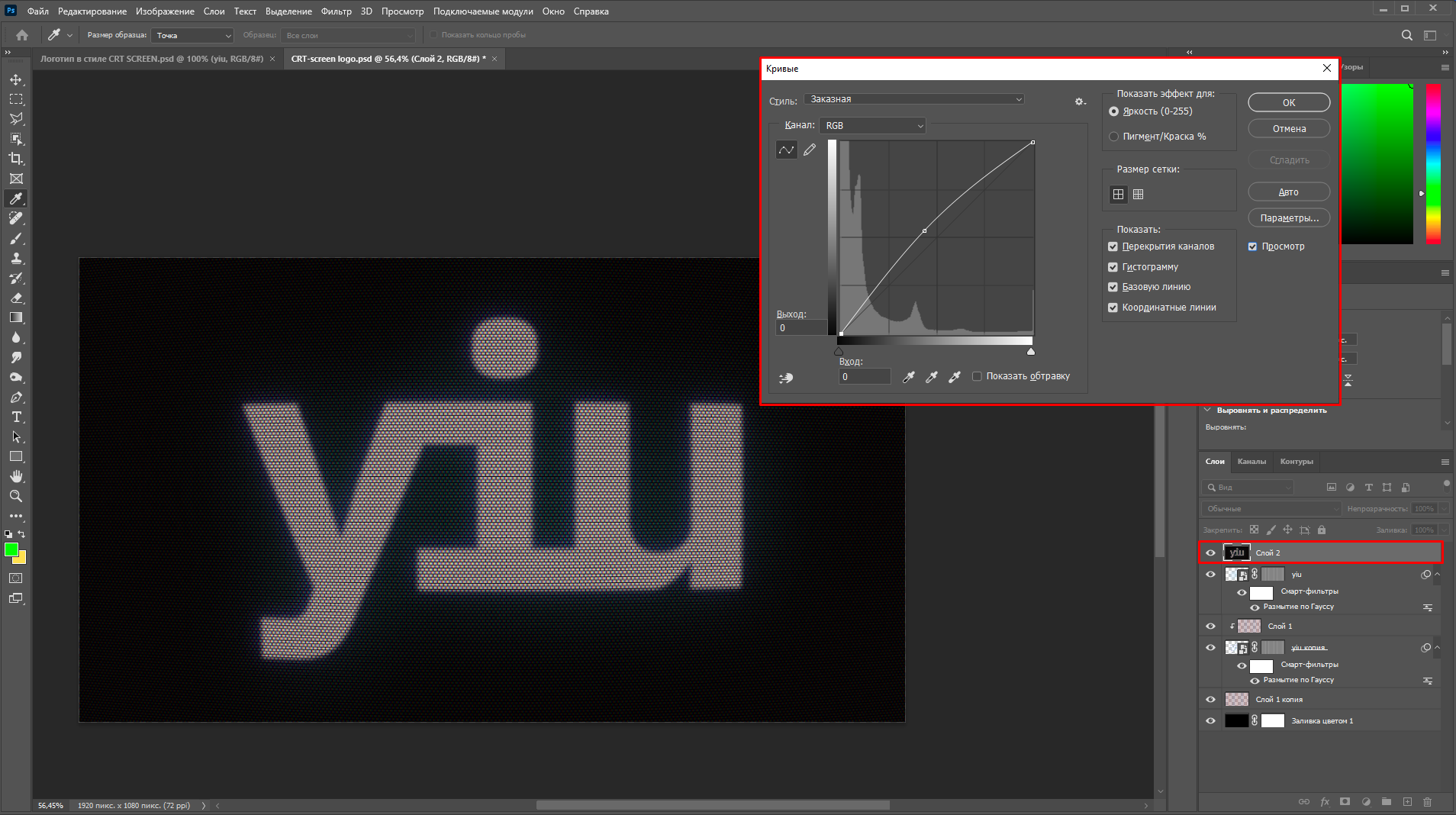Image resolution: width=1456 pixels, height=815 pixels.
Task: Select the Move tool
Action: tap(15, 79)
